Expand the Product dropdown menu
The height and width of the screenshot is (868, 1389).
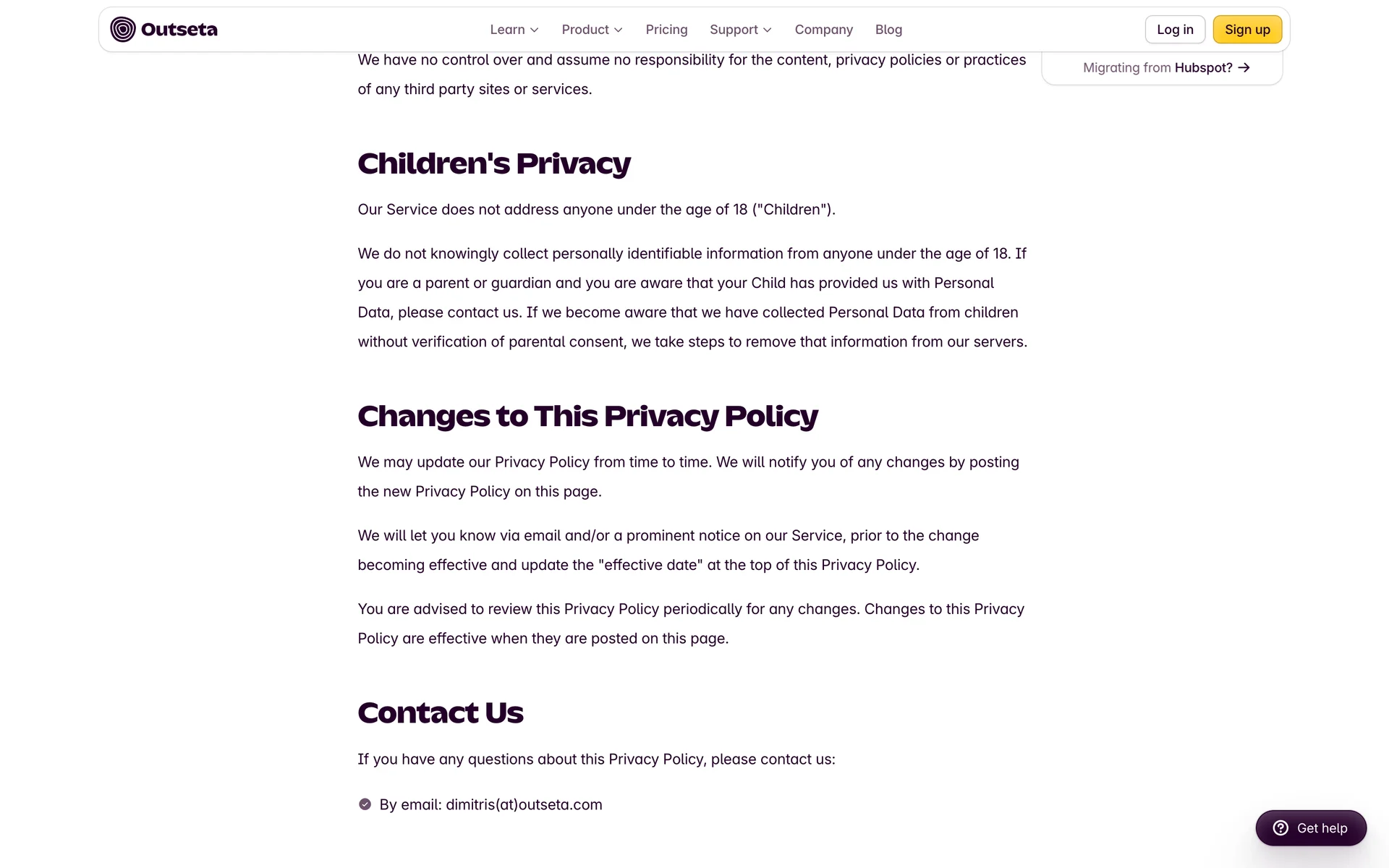585,30
